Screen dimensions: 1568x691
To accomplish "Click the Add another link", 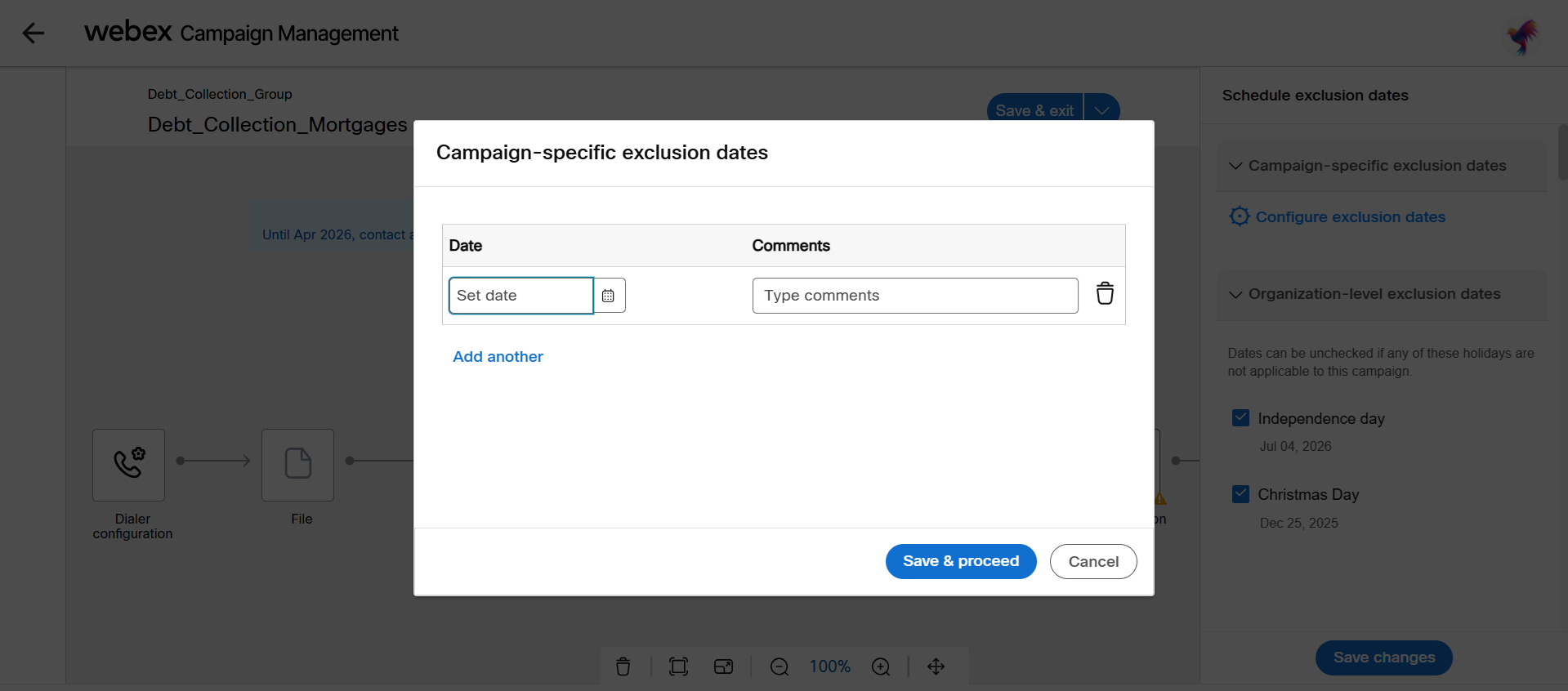I will click(498, 357).
